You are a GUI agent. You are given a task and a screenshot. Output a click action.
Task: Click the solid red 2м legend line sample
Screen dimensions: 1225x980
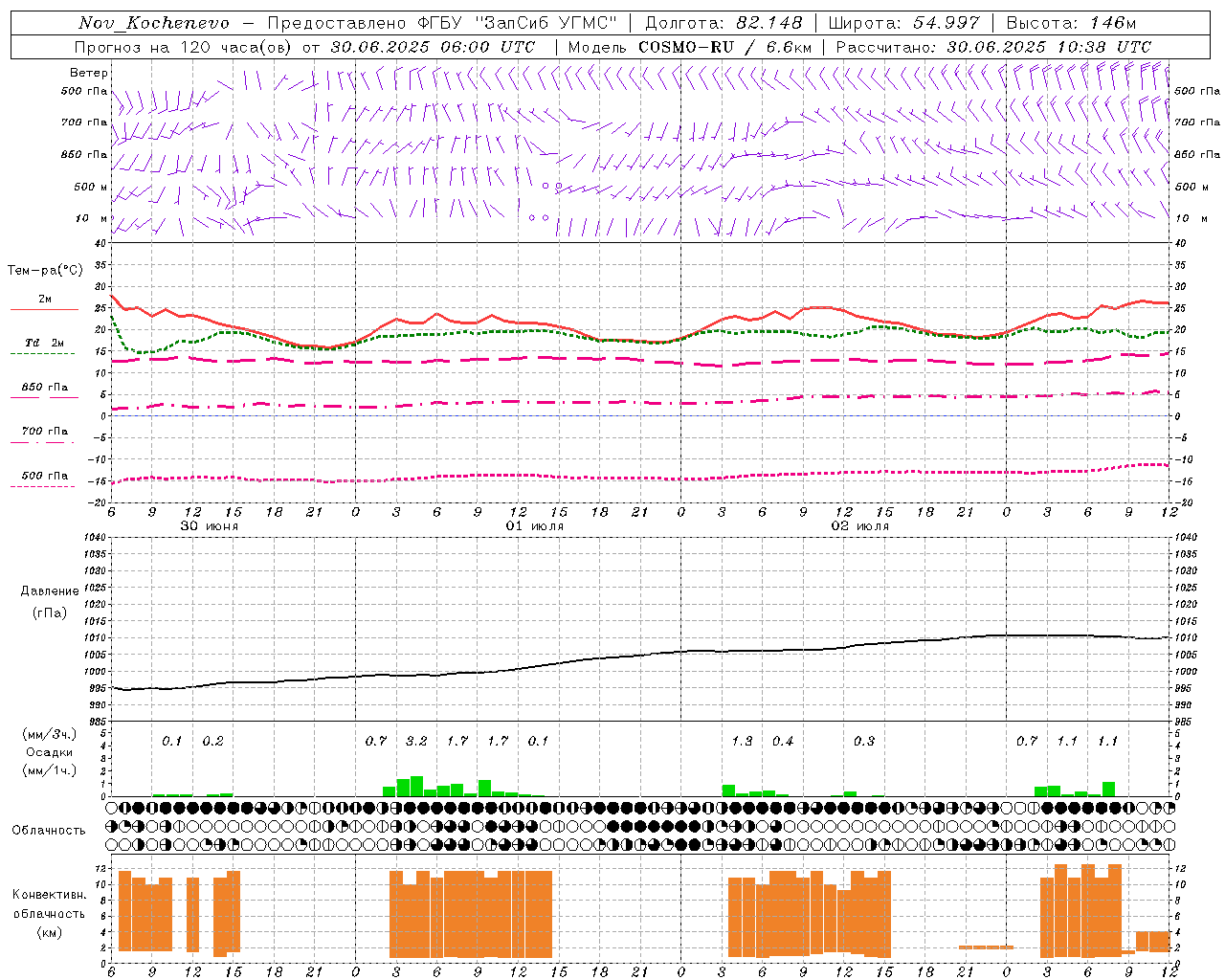click(x=44, y=310)
